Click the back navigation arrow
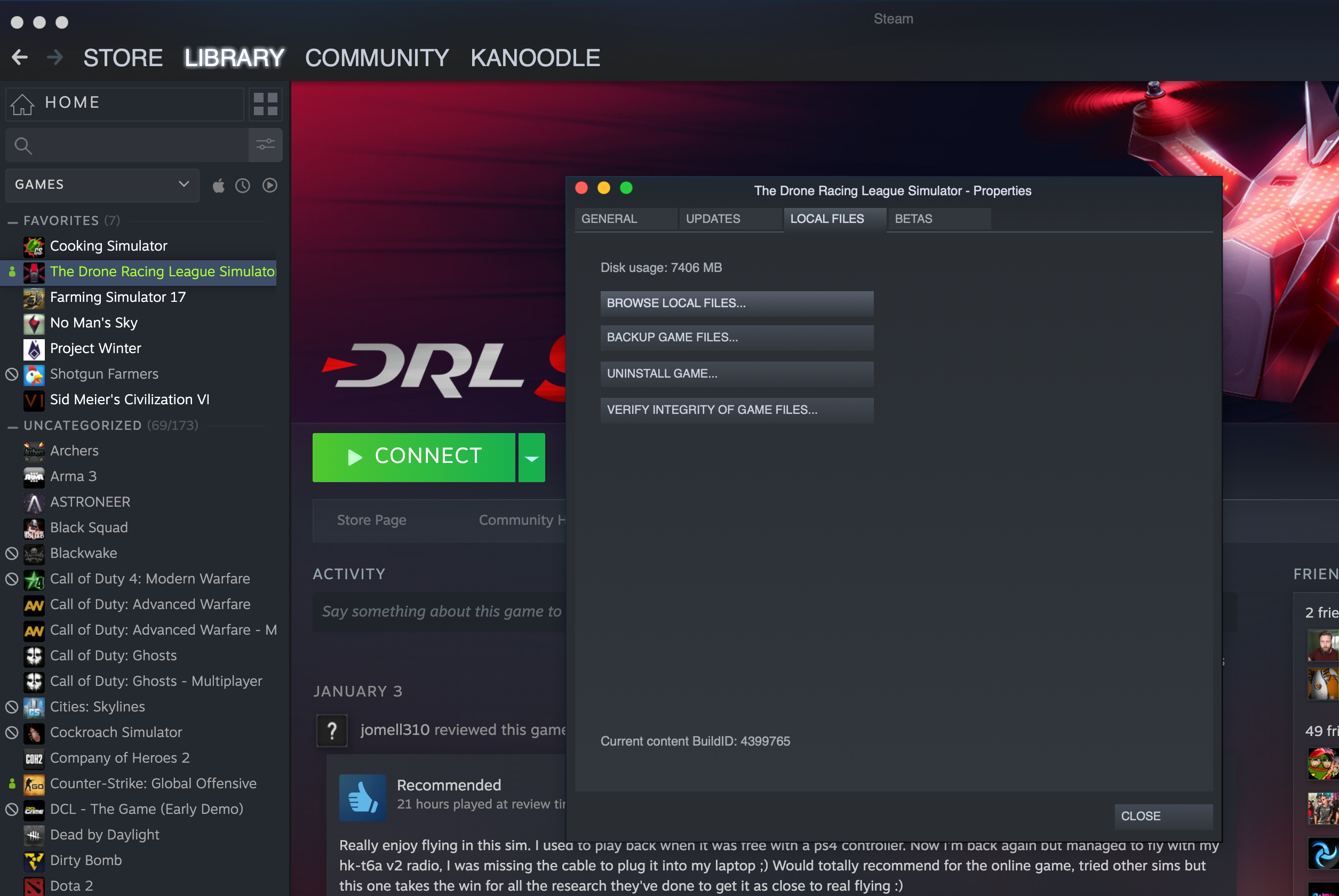The width and height of the screenshot is (1339, 896). [20, 57]
